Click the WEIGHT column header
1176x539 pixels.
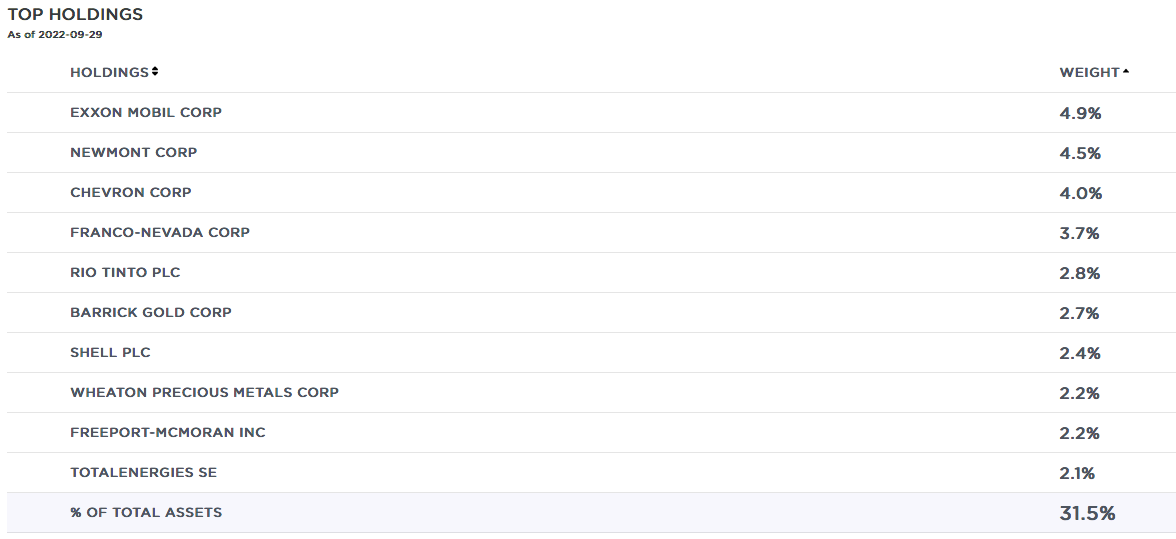point(1089,72)
